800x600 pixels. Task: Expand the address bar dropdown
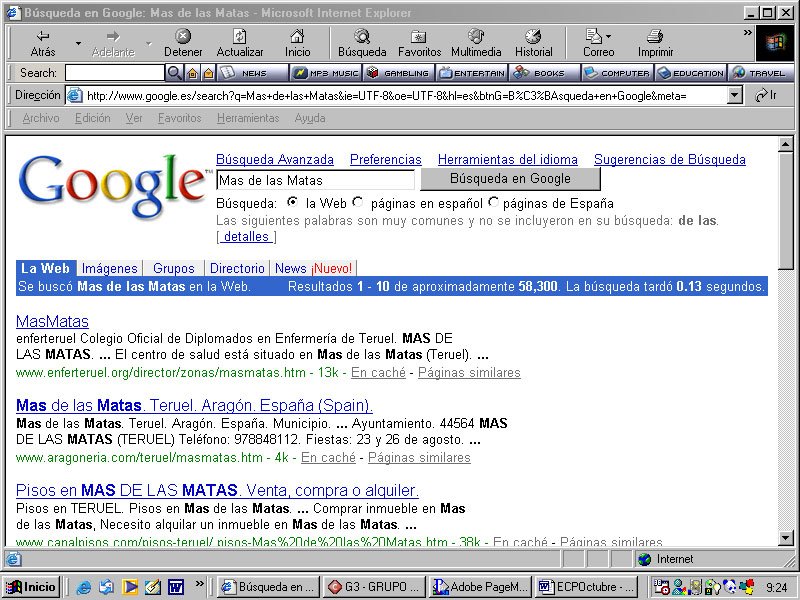pyautogui.click(x=735, y=95)
